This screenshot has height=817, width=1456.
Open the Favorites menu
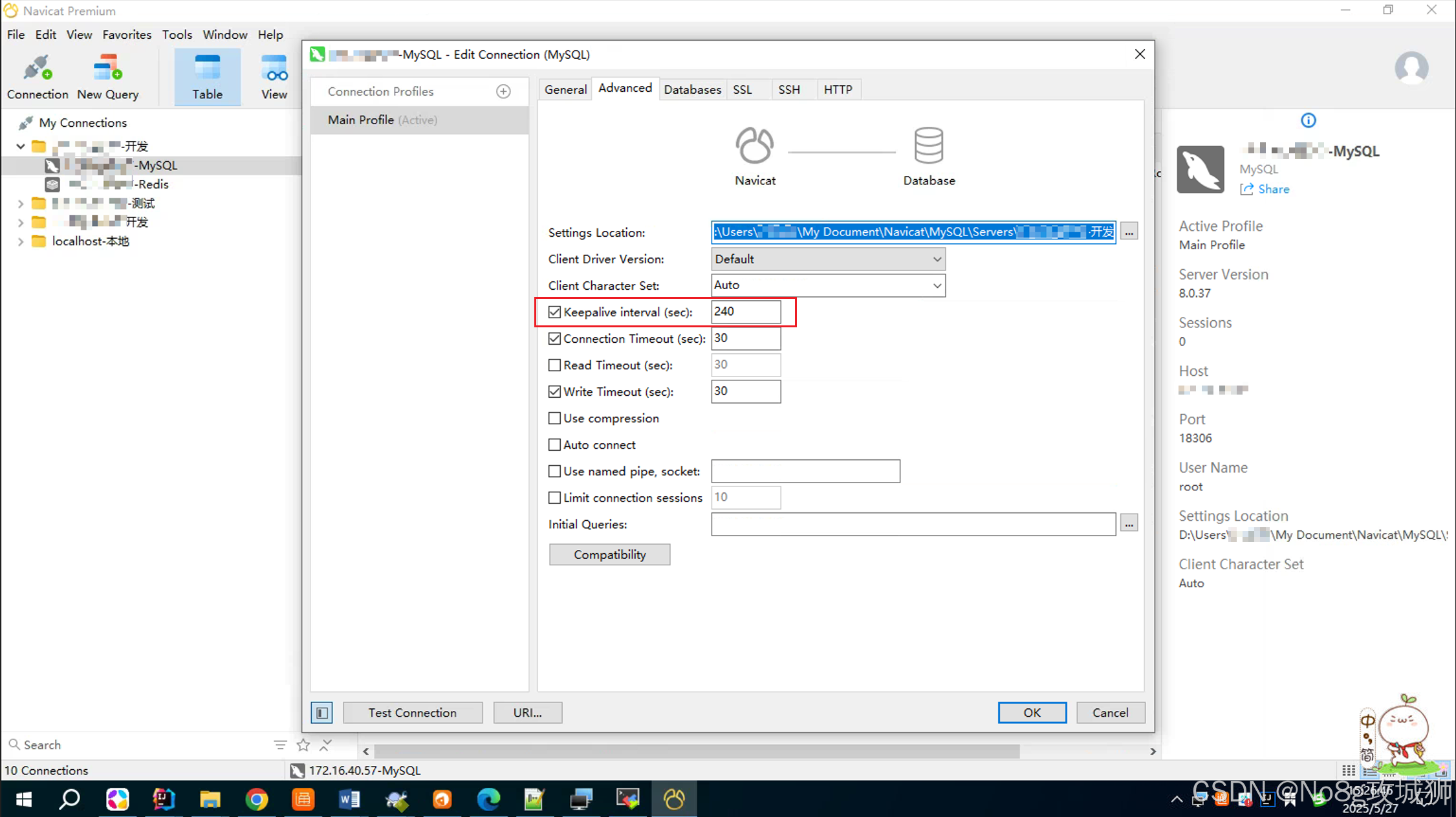coord(127,34)
